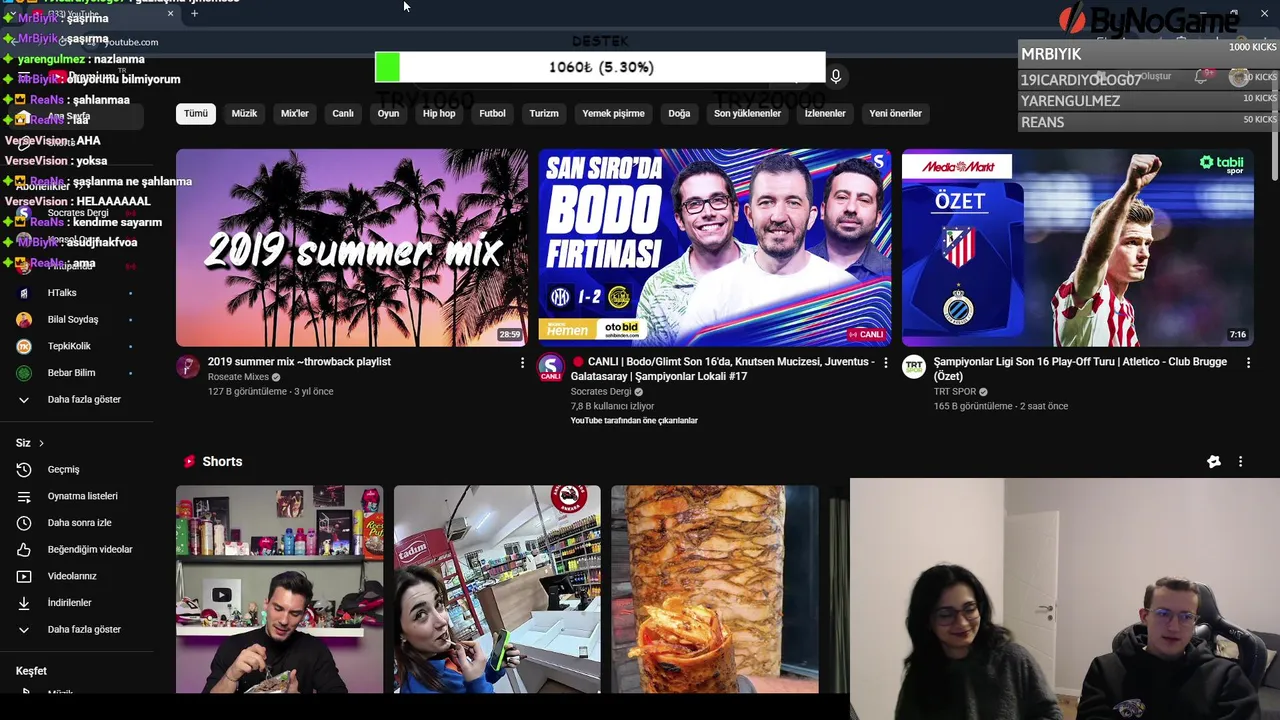Select the Turizm filter chip
This screenshot has width=1280, height=720.
[x=544, y=113]
